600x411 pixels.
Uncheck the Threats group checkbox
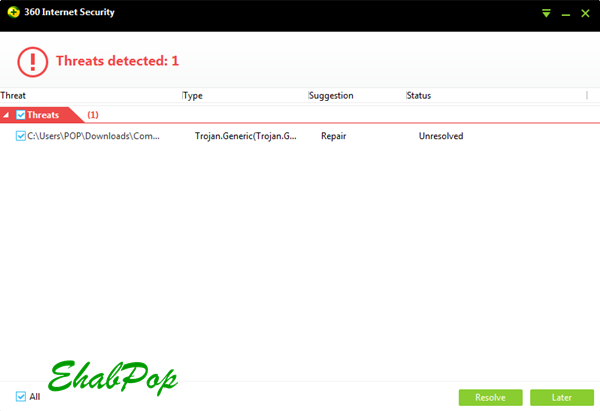coord(21,115)
